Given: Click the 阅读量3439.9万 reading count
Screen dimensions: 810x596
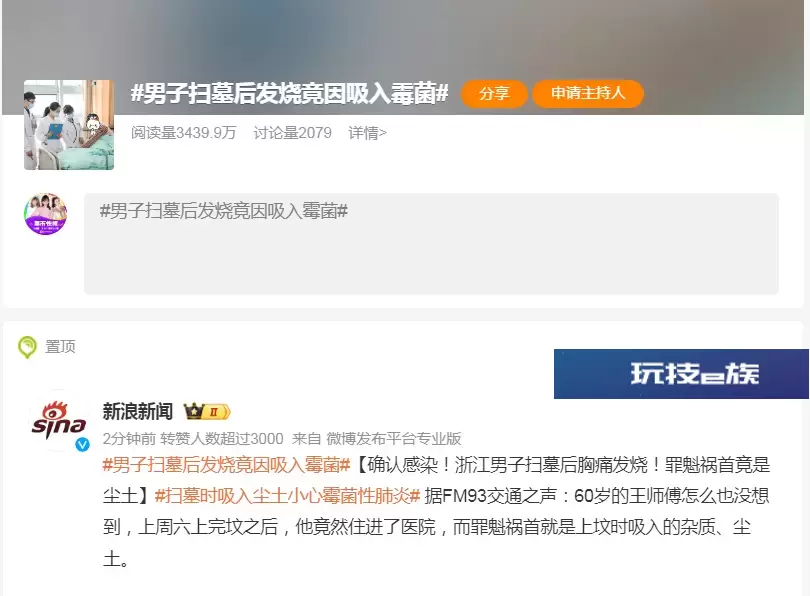Looking at the screenshot, I should tap(183, 133).
